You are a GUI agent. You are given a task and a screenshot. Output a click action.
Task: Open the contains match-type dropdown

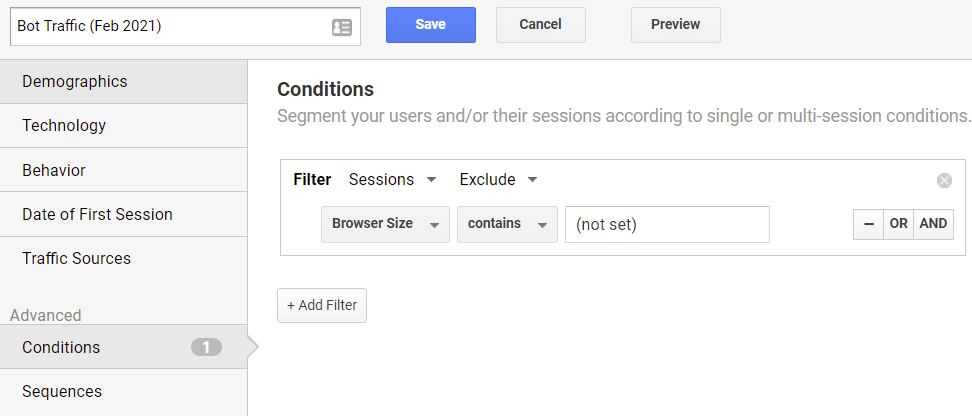508,224
